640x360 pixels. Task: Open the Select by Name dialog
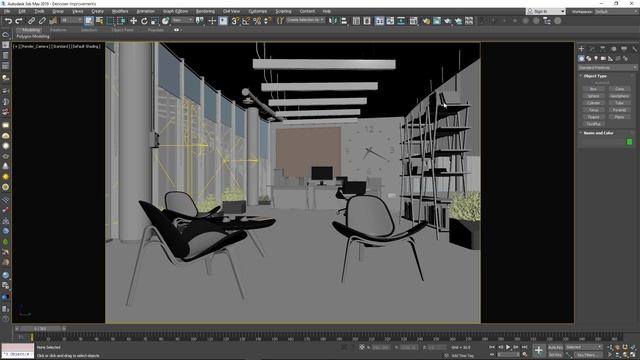[x=99, y=21]
